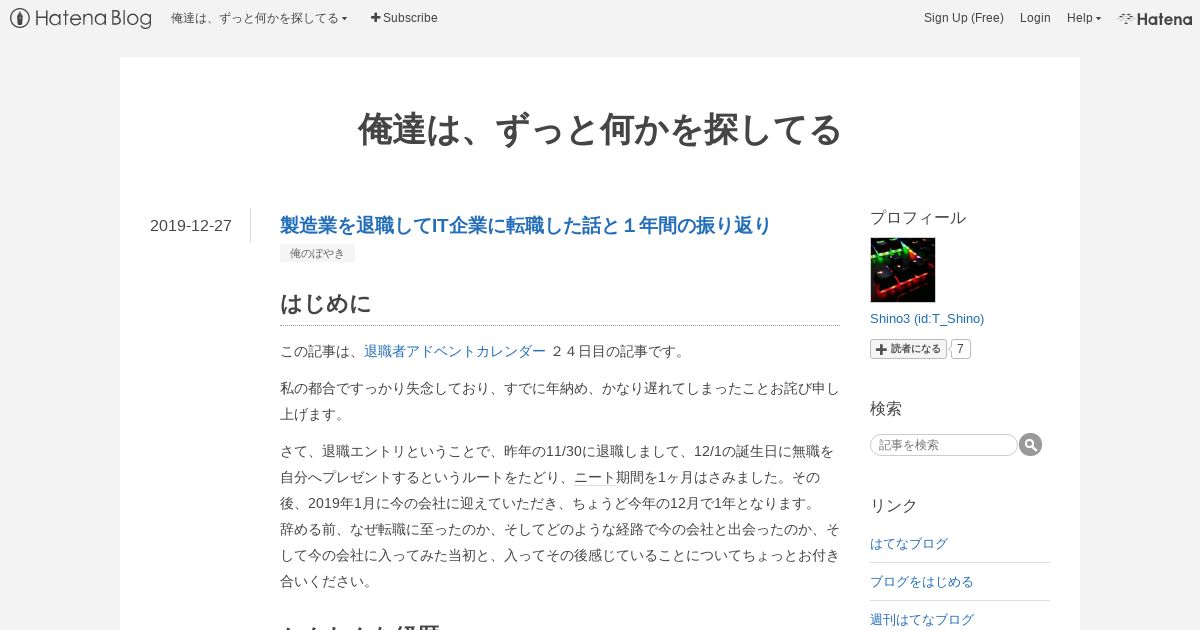Click the 検索 sidebar heading
The image size is (1200, 630).
(886, 409)
